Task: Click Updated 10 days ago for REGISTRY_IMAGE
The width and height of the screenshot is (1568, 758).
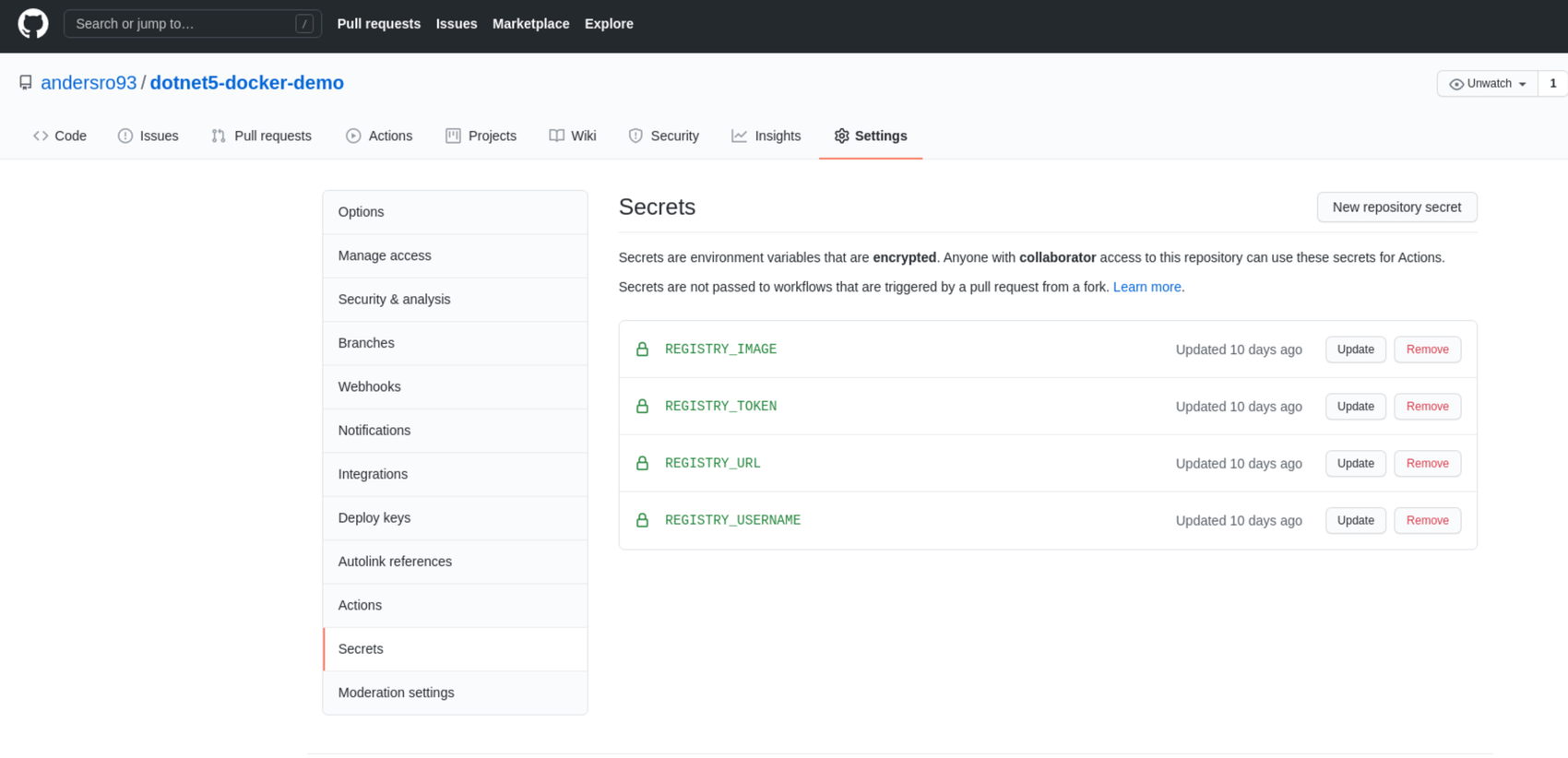Action: (x=1239, y=349)
